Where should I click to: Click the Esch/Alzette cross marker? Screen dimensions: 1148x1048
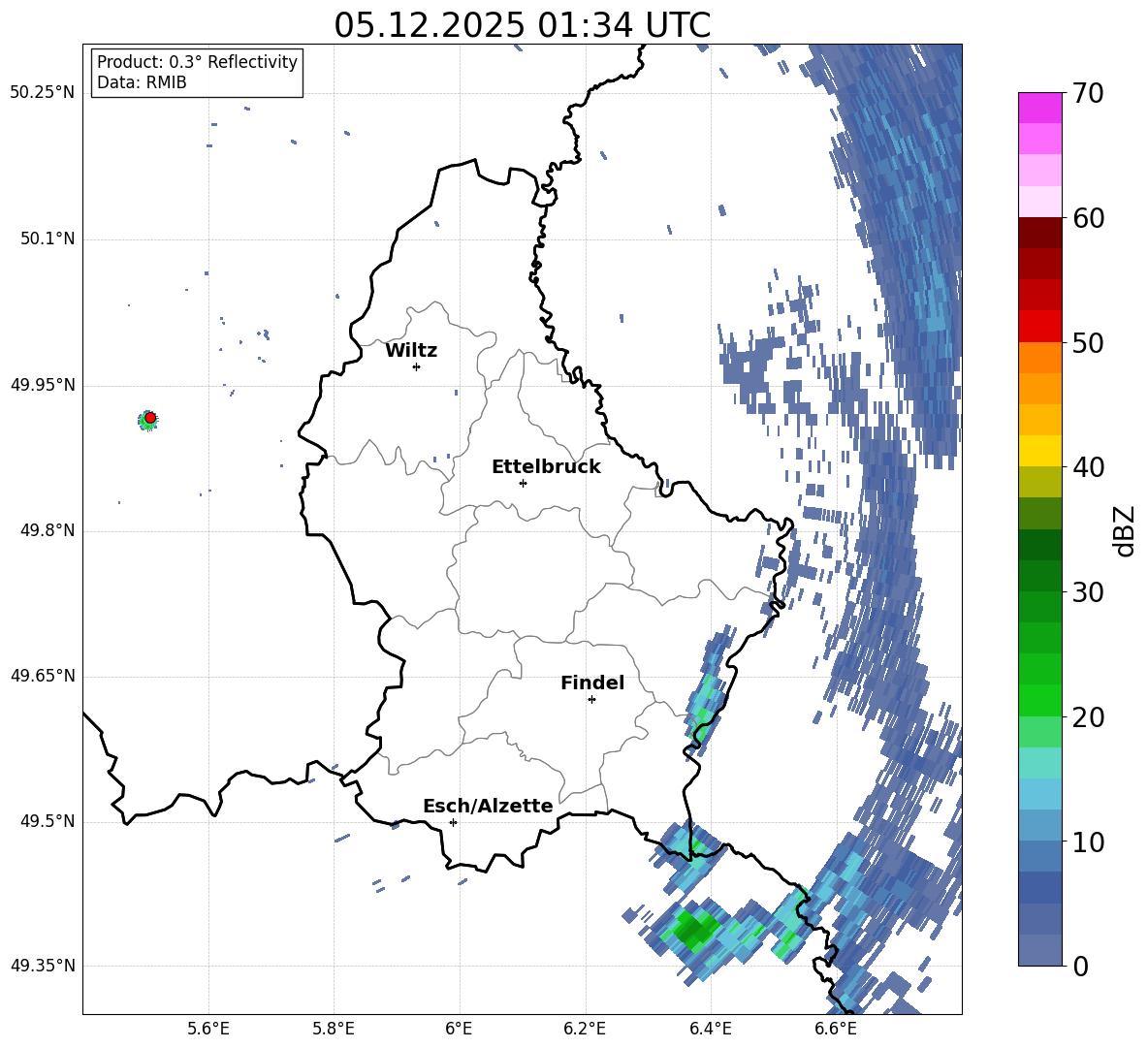point(453,822)
